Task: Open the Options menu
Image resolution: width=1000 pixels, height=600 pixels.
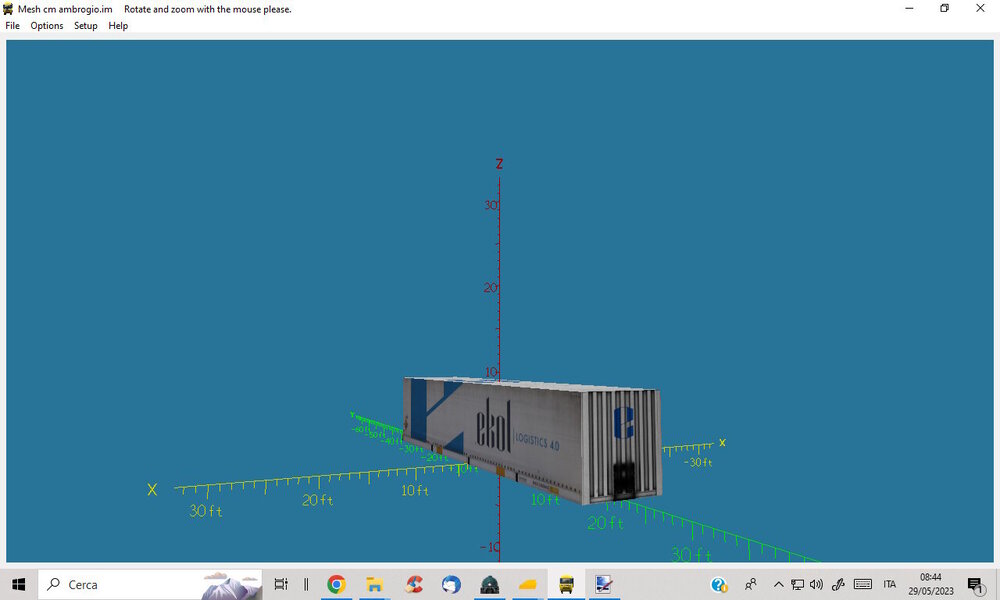Action: coord(47,26)
